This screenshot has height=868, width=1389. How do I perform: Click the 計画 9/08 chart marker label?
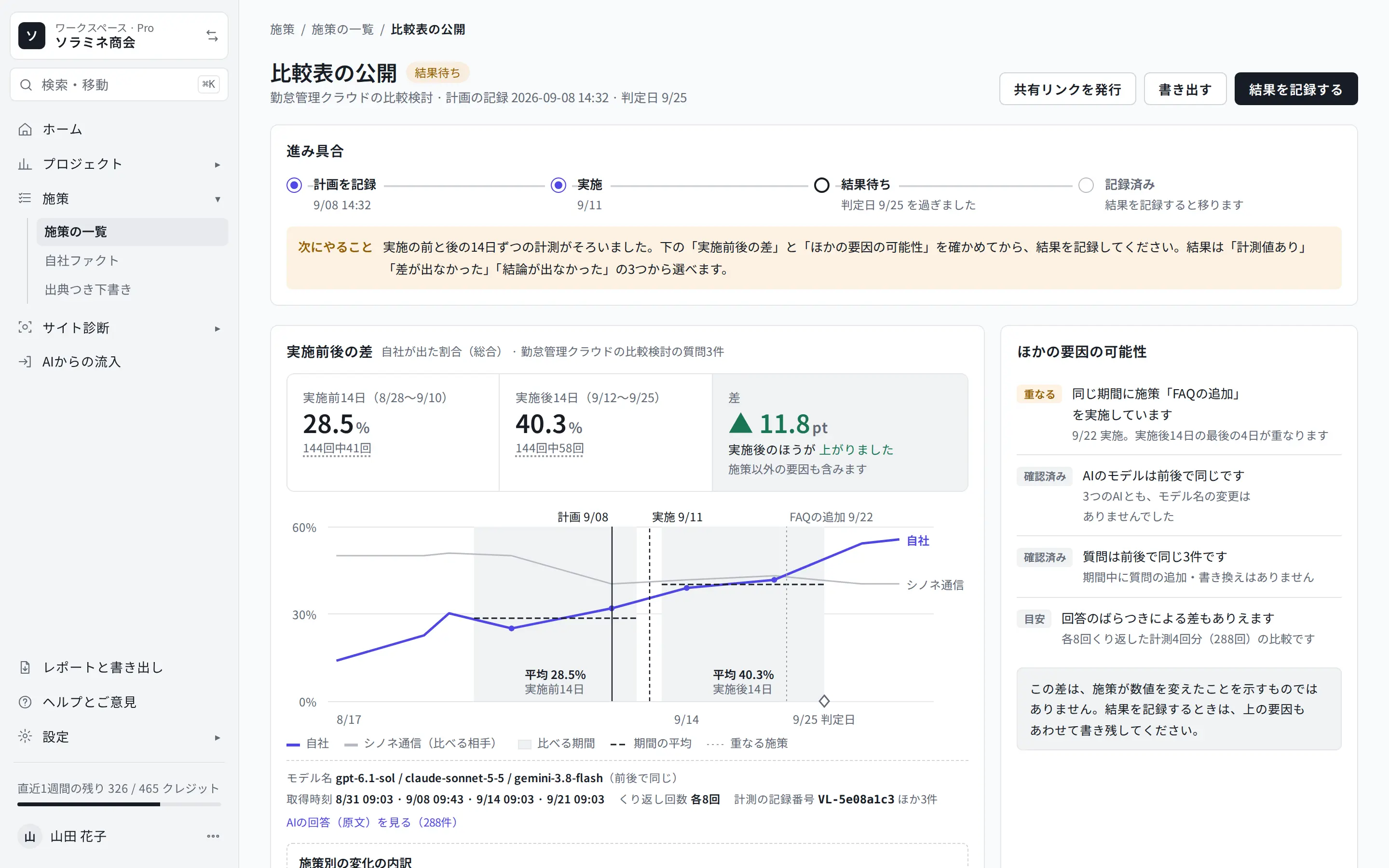tap(583, 516)
